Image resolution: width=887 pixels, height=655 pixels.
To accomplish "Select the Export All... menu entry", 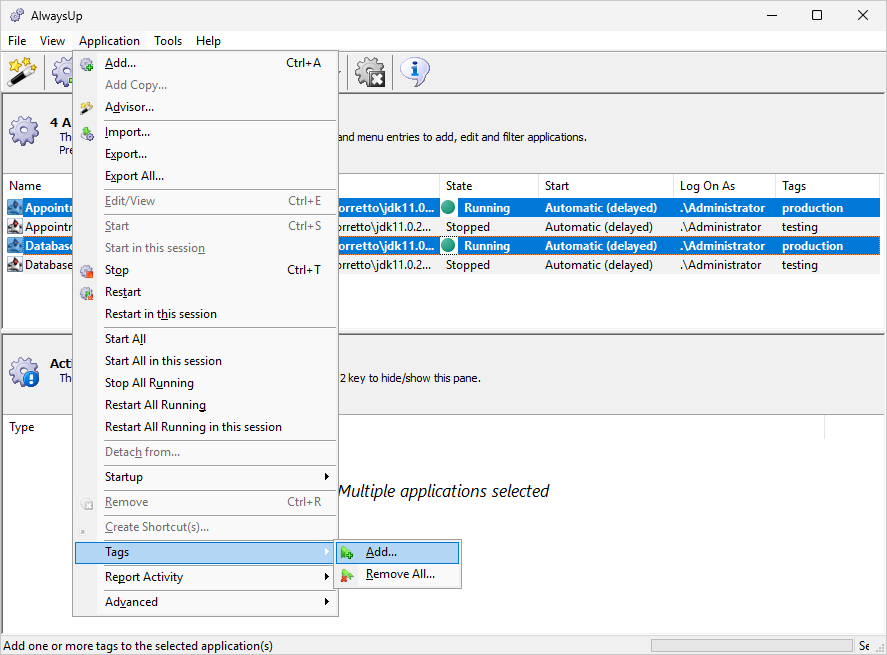I will click(206, 176).
